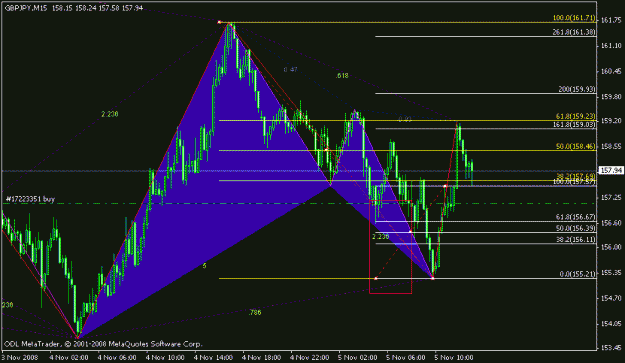Click 154.70 on the price axis

click(x=611, y=298)
